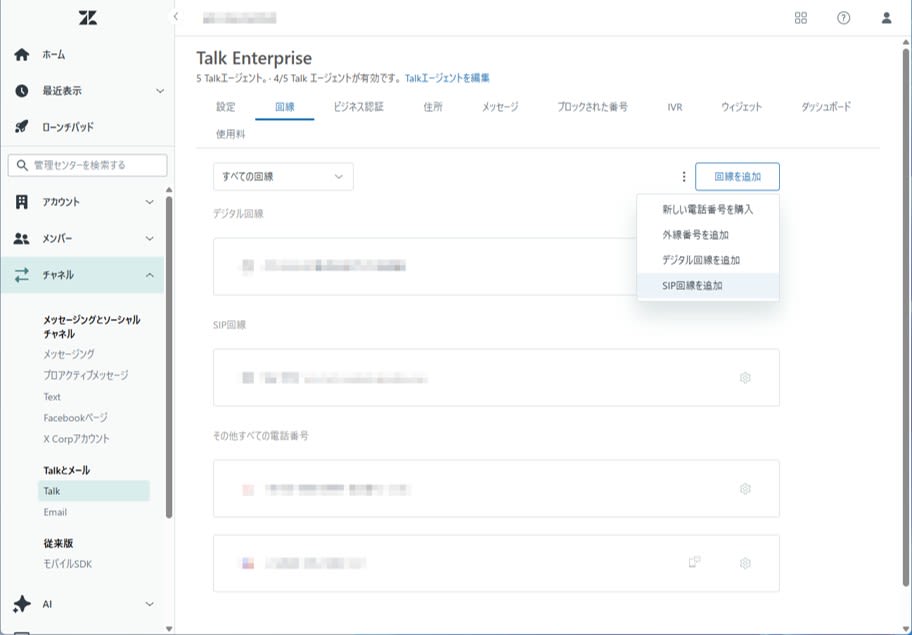Open the user profile icon
The image size is (912, 635).
tap(886, 18)
